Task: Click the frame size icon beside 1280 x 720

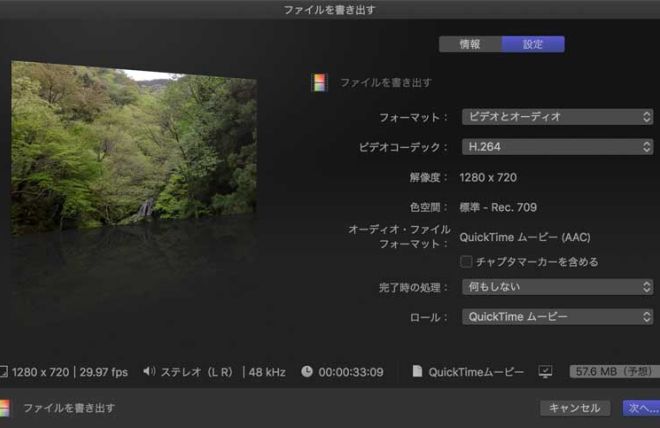Action: point(3,372)
